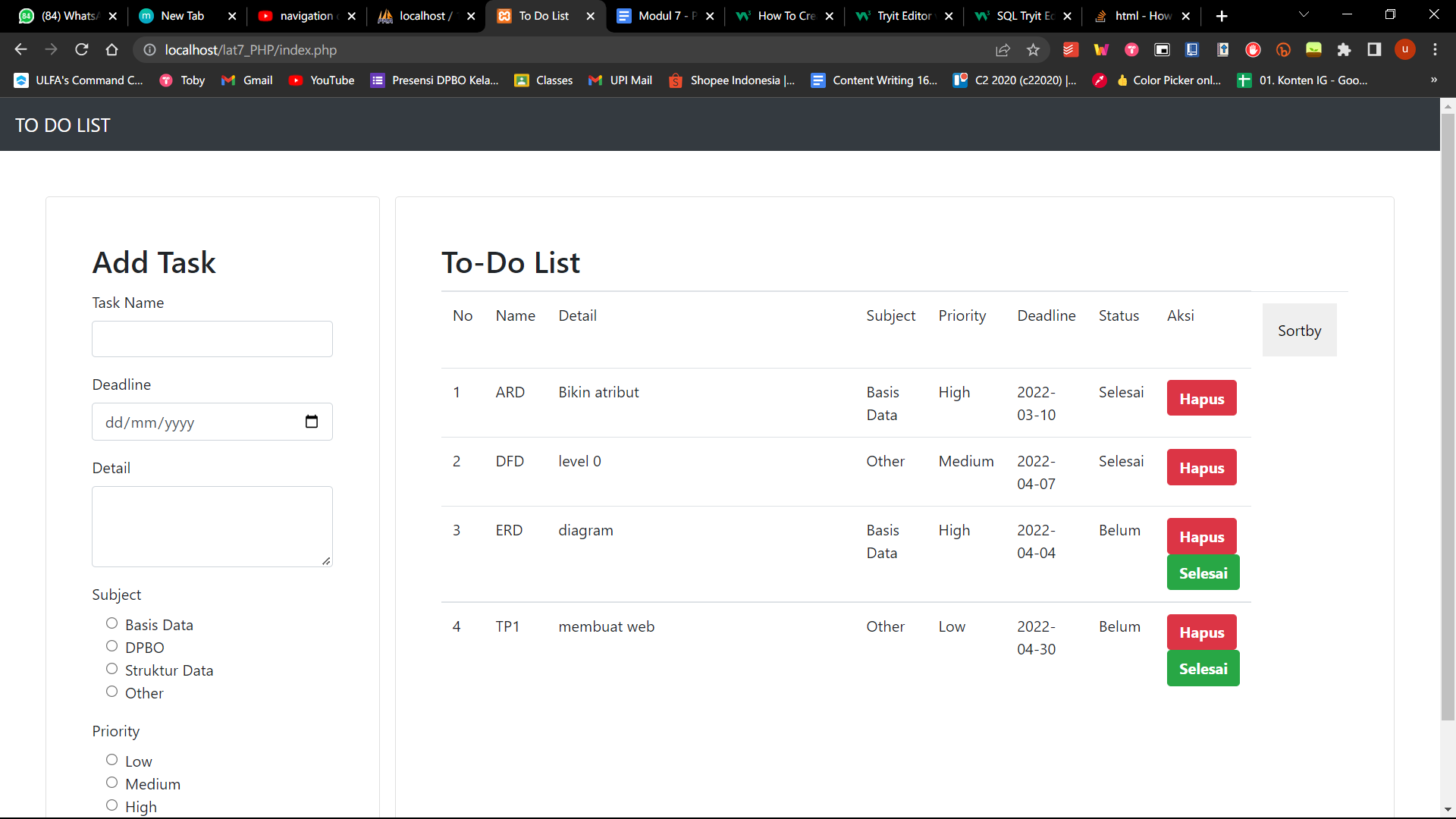Click Hapus on the ARD task

pyautogui.click(x=1201, y=398)
